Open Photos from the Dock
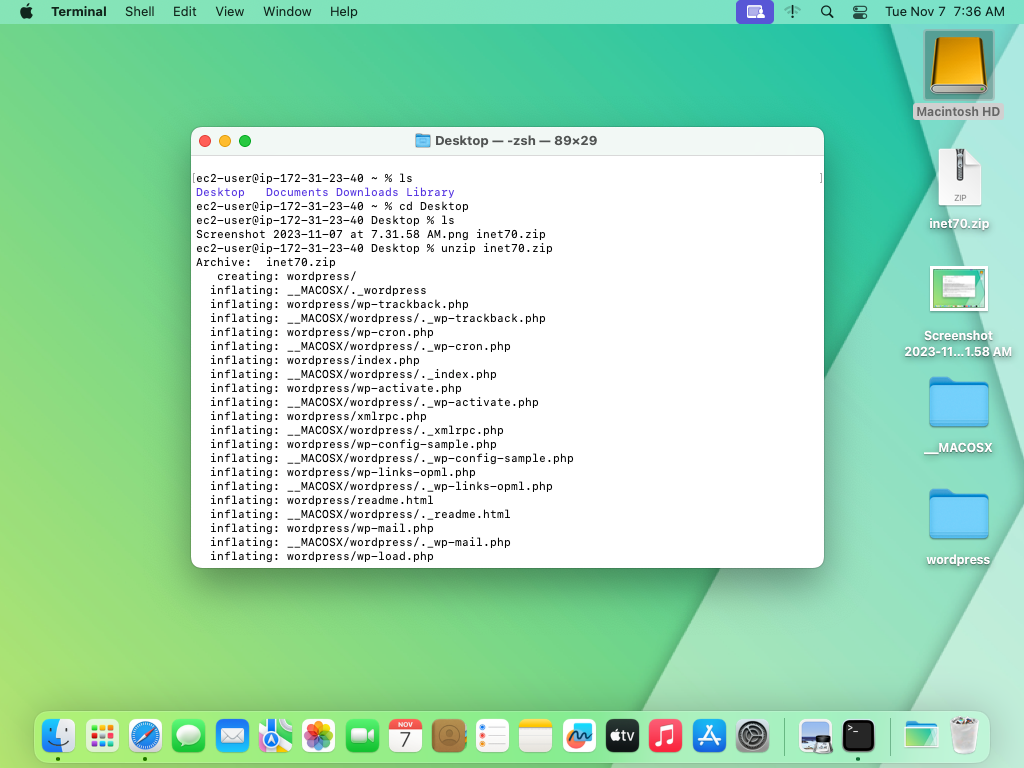Image resolution: width=1024 pixels, height=768 pixels. 319,736
